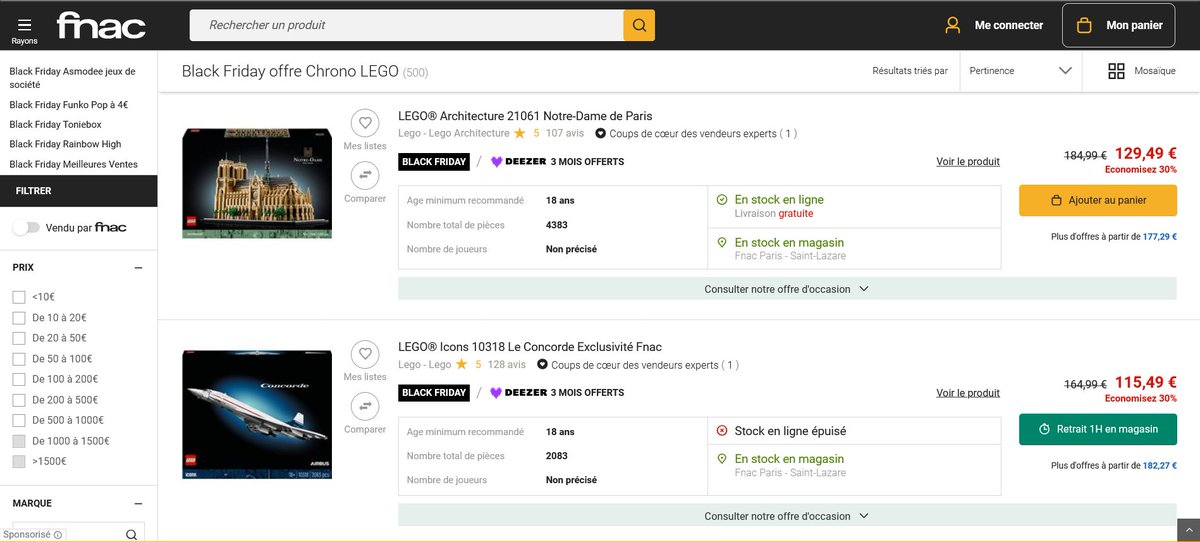
Task: Click the Me connecter user icon
Action: (953, 25)
